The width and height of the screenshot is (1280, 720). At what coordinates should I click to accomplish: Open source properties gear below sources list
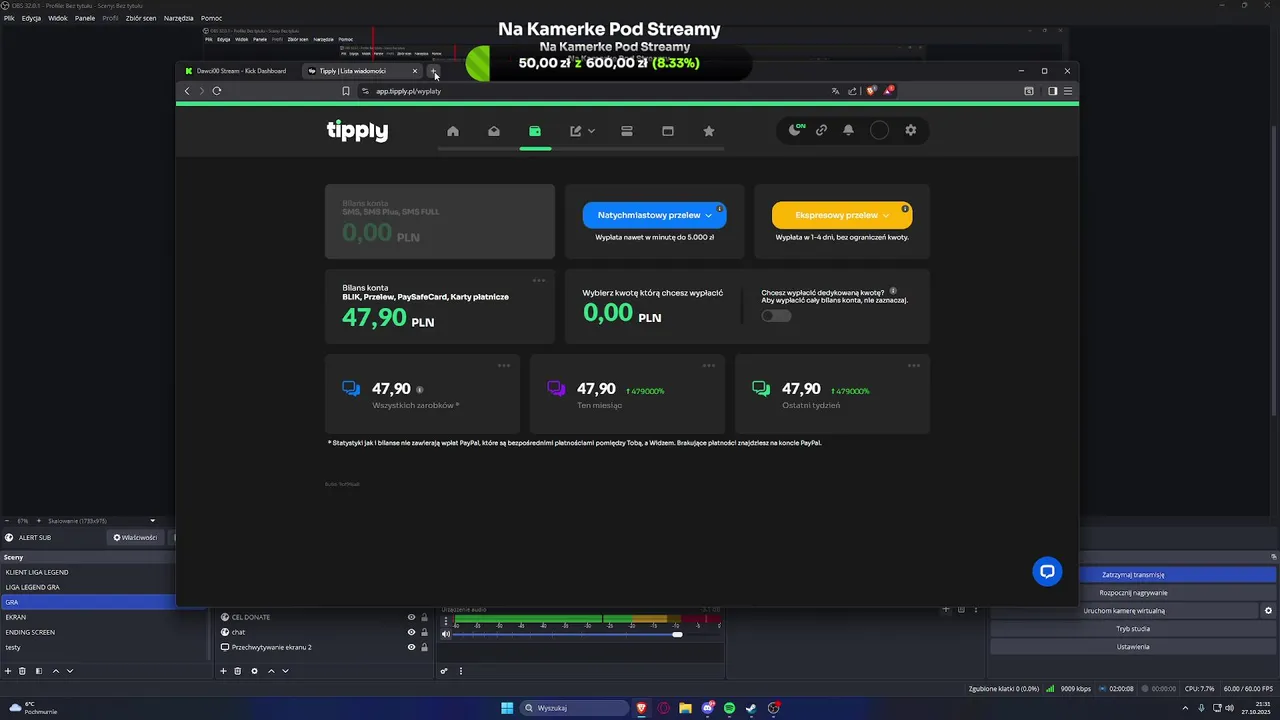[x=254, y=671]
